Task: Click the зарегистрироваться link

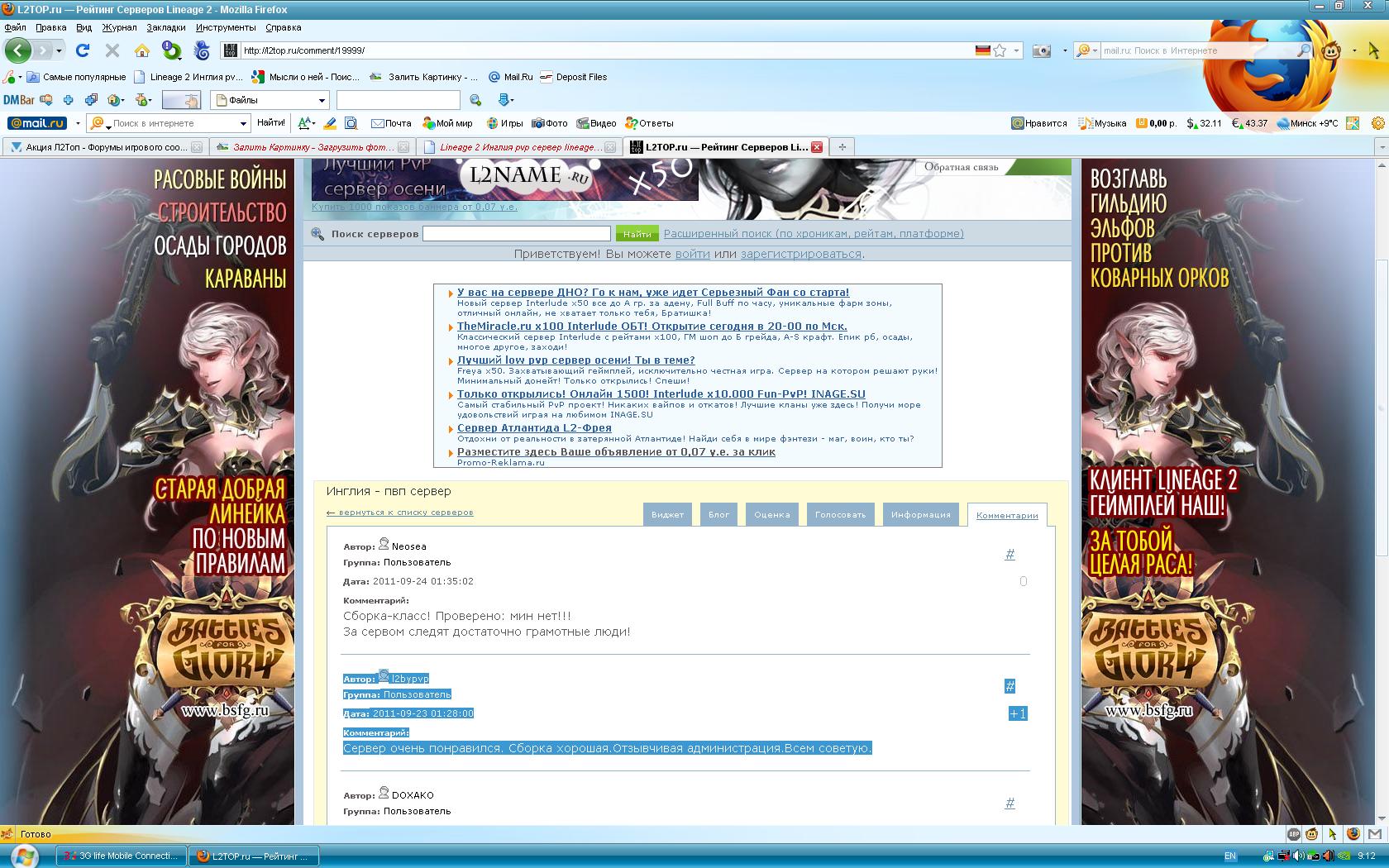Action: tap(800, 254)
